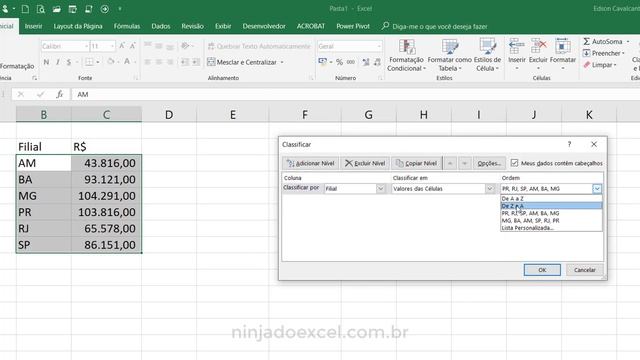Viewport: 640px width, 360px height.
Task: Click the open folder icon in quick access toolbar
Action: click(56, 9)
